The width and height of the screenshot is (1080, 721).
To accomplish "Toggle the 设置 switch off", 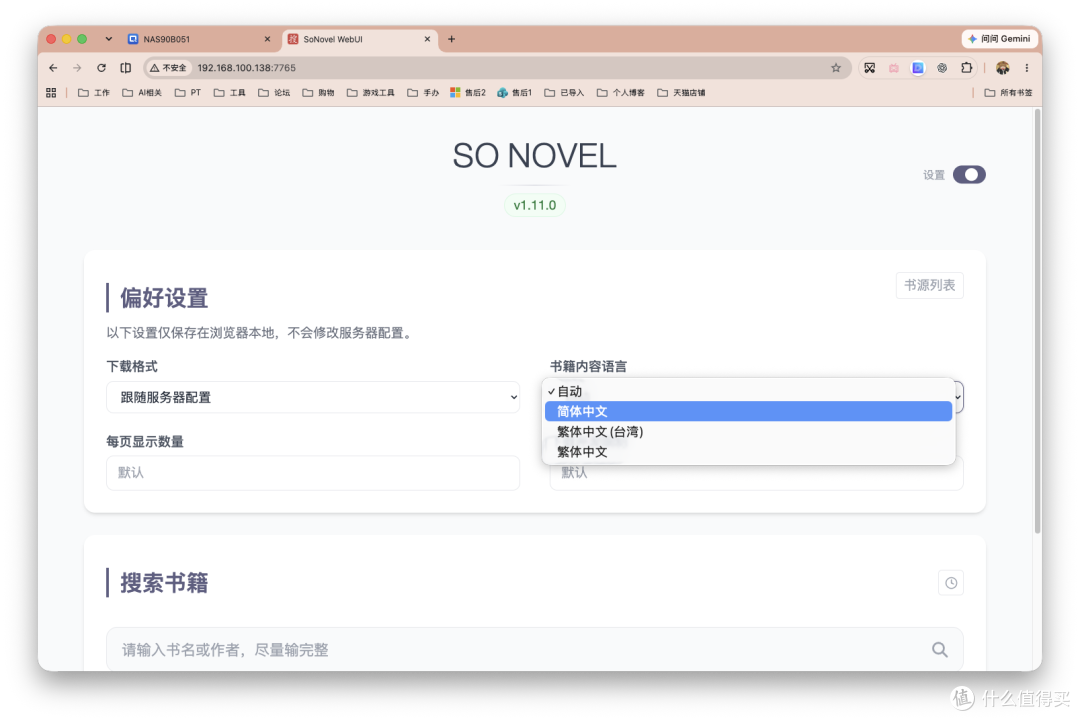I will point(969,175).
